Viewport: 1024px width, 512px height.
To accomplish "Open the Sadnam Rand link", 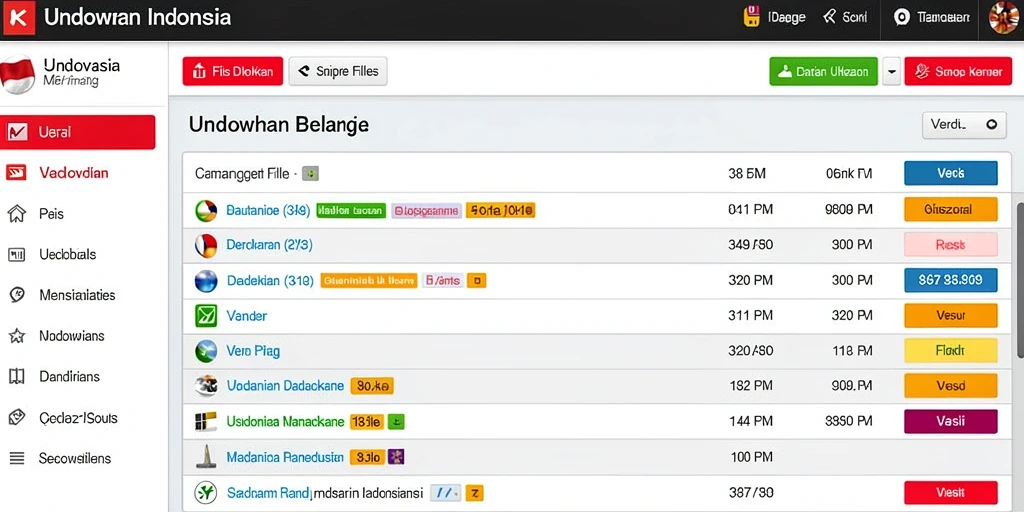I will coord(269,492).
